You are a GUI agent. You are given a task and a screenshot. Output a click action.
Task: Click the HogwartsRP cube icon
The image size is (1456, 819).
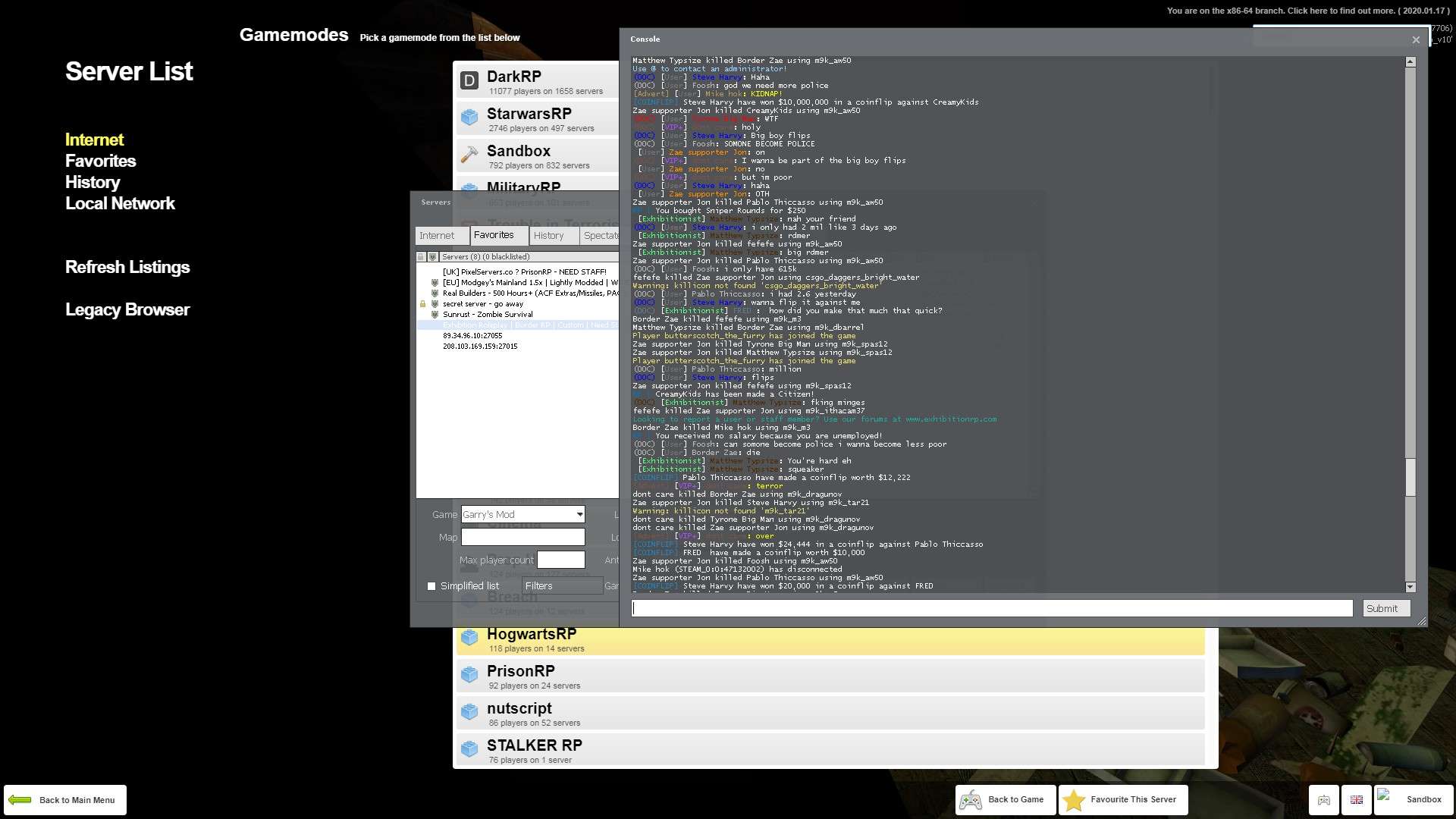469,638
